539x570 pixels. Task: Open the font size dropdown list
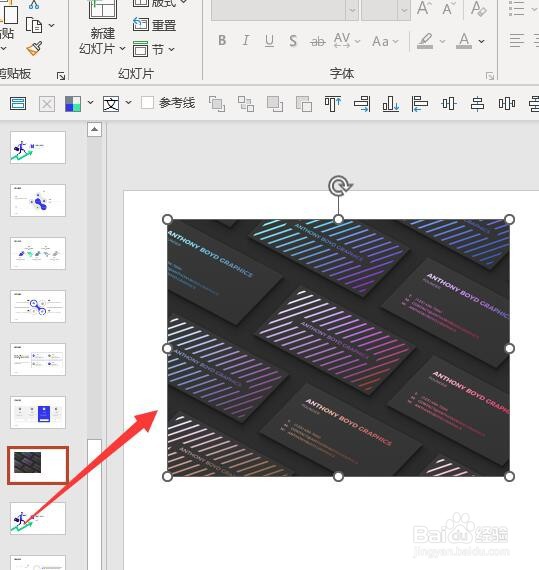tap(404, 10)
